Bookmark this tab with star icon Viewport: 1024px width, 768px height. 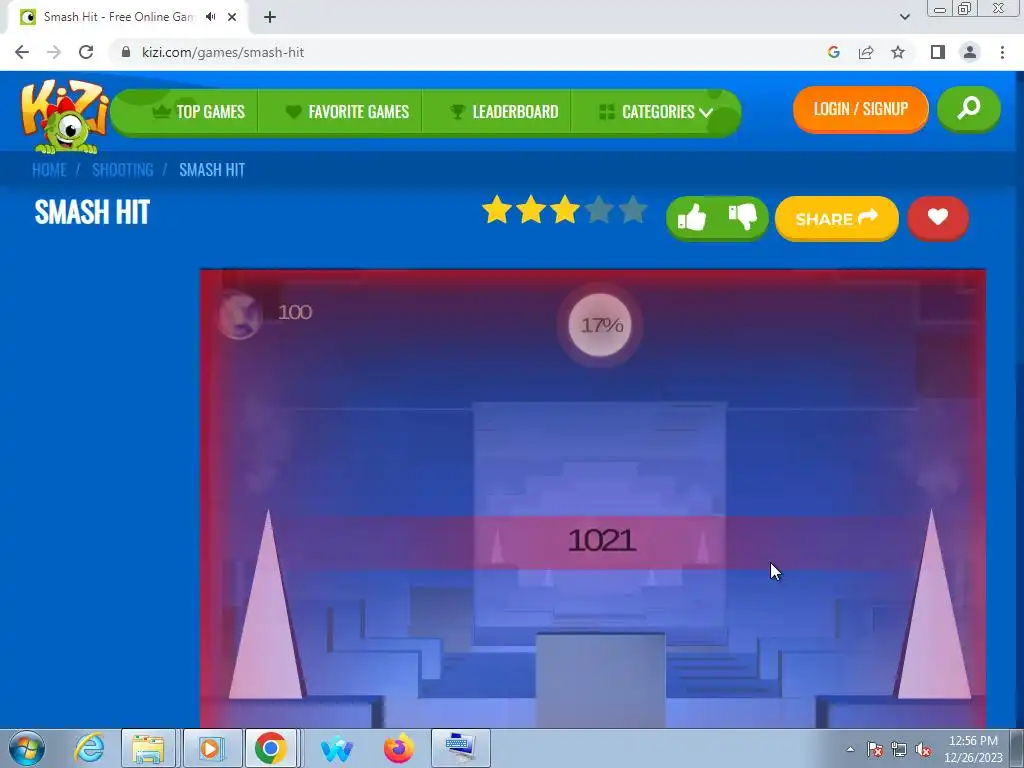coord(898,52)
